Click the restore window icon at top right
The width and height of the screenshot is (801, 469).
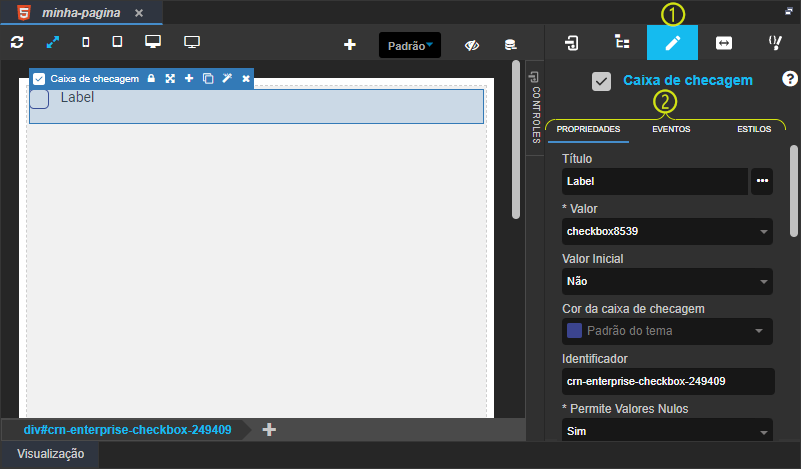click(x=789, y=11)
